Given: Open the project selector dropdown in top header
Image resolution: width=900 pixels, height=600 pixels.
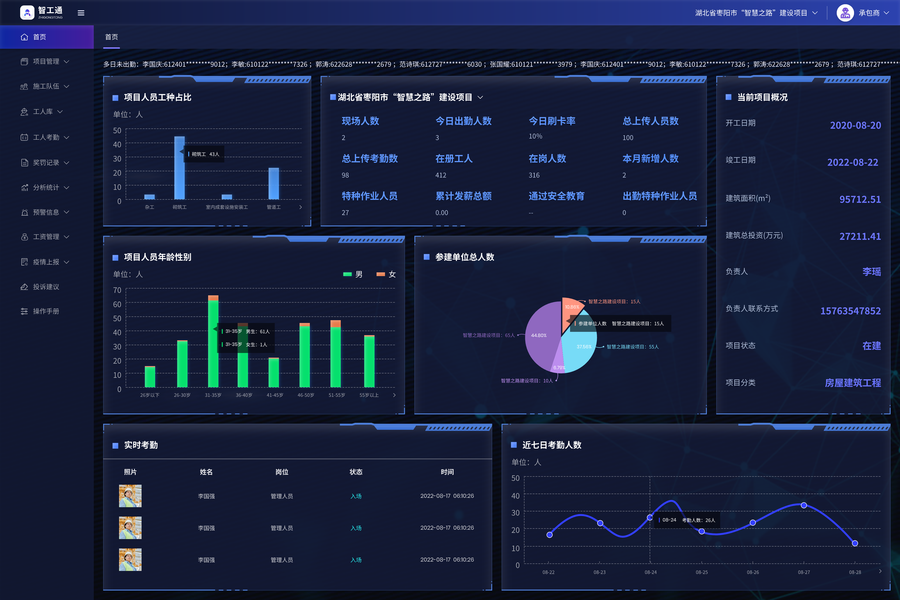Looking at the screenshot, I should click(757, 13).
